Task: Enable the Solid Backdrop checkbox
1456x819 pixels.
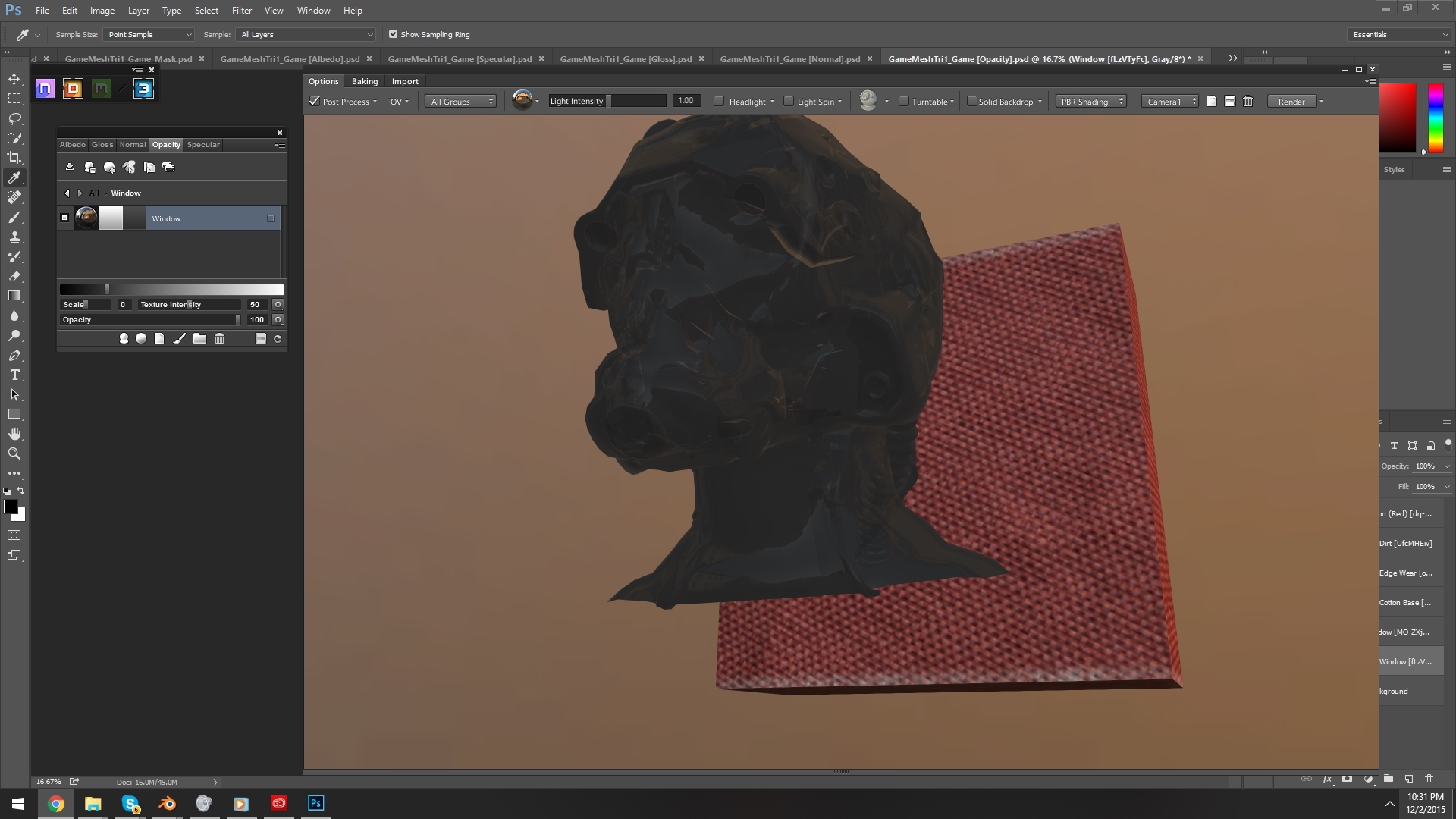Action: pos(971,102)
